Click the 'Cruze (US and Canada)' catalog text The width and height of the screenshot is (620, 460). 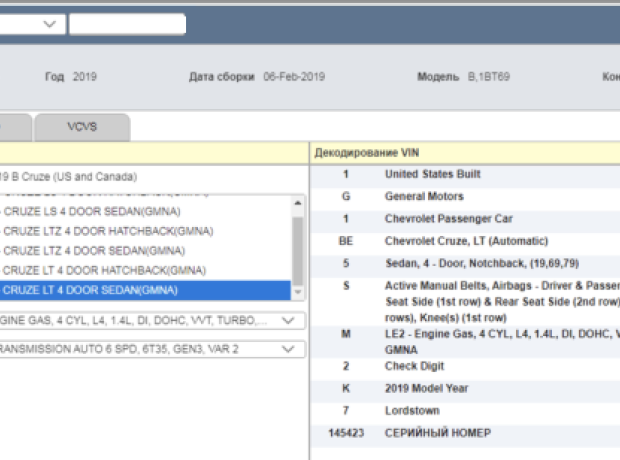(68, 177)
